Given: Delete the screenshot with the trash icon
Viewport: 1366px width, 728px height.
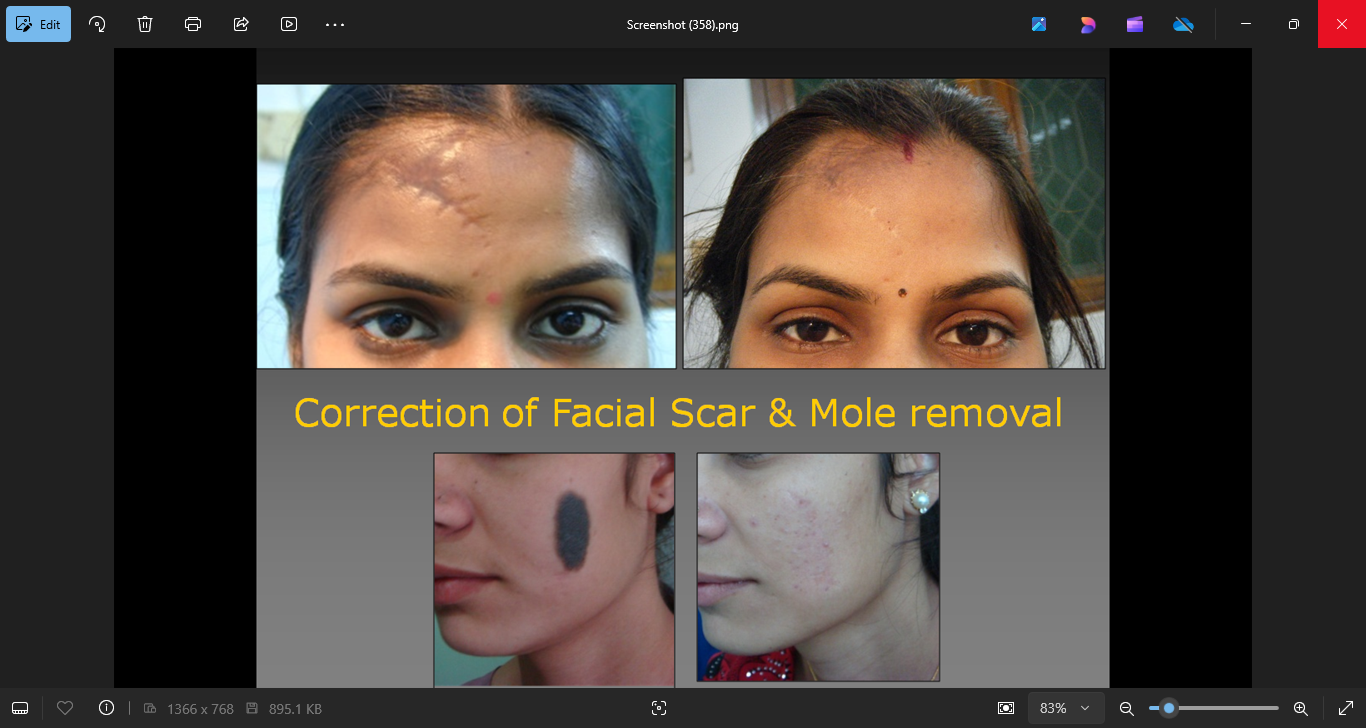Looking at the screenshot, I should 145,24.
